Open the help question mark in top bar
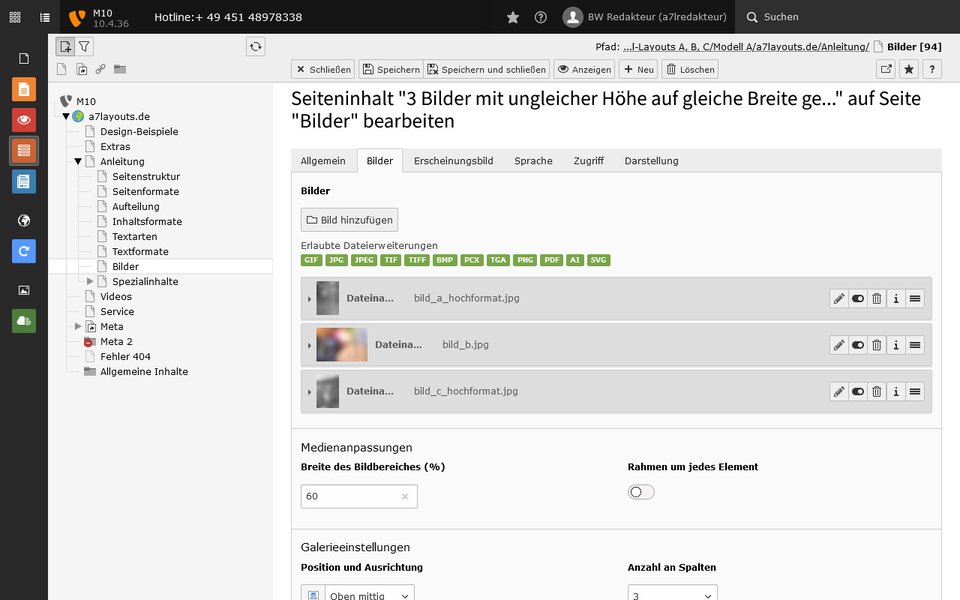The image size is (960, 600). [x=541, y=17]
